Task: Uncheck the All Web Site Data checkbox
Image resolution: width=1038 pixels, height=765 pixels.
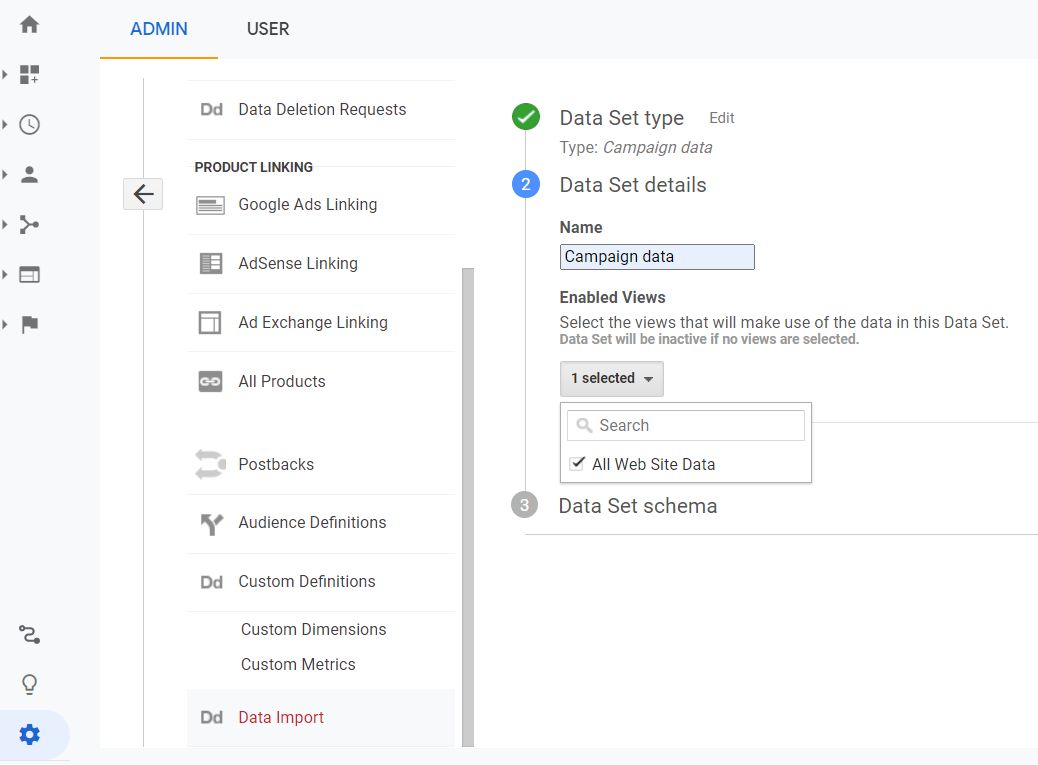Action: [577, 463]
